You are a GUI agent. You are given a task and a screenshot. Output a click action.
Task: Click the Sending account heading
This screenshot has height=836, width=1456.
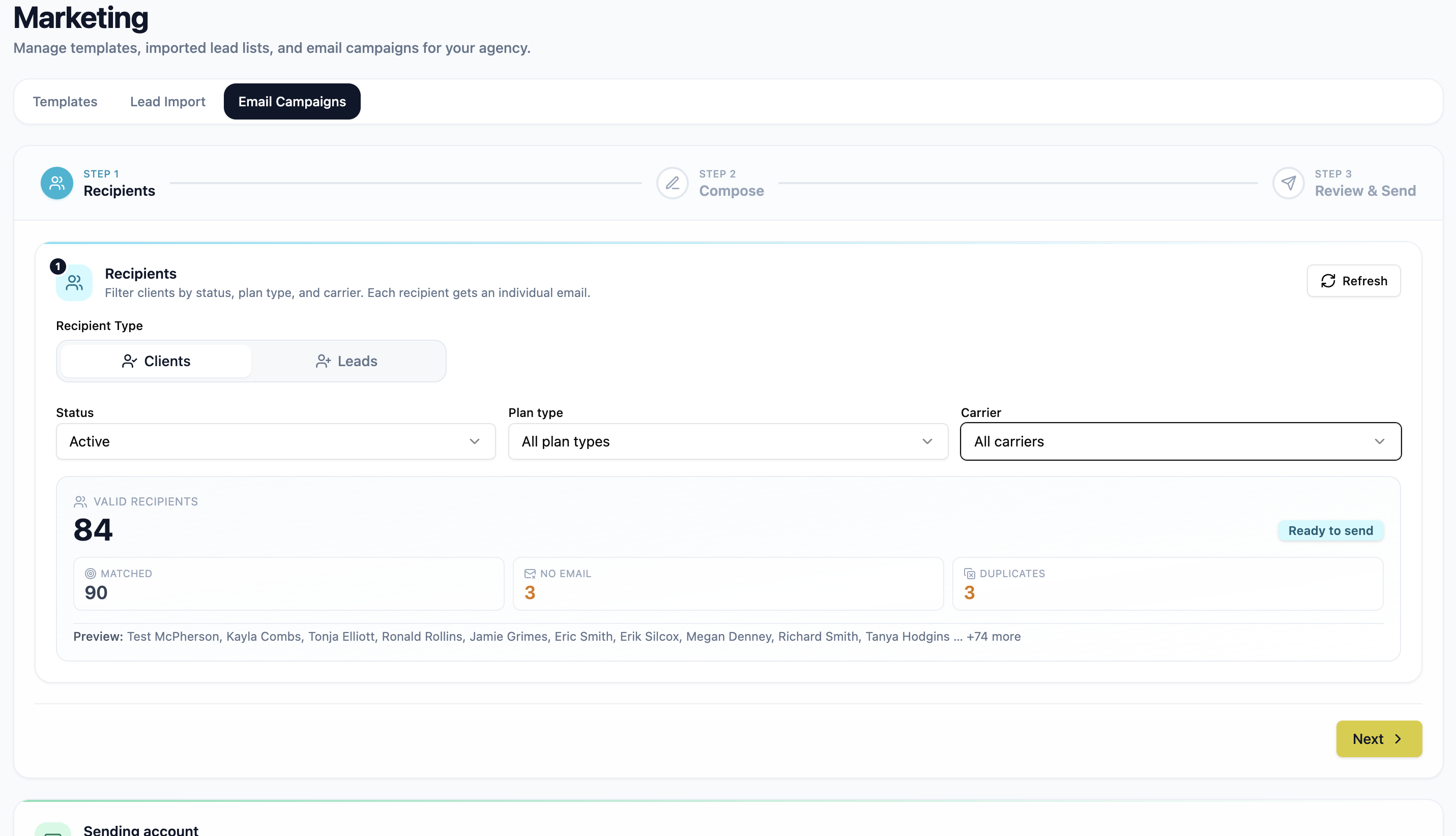click(141, 830)
